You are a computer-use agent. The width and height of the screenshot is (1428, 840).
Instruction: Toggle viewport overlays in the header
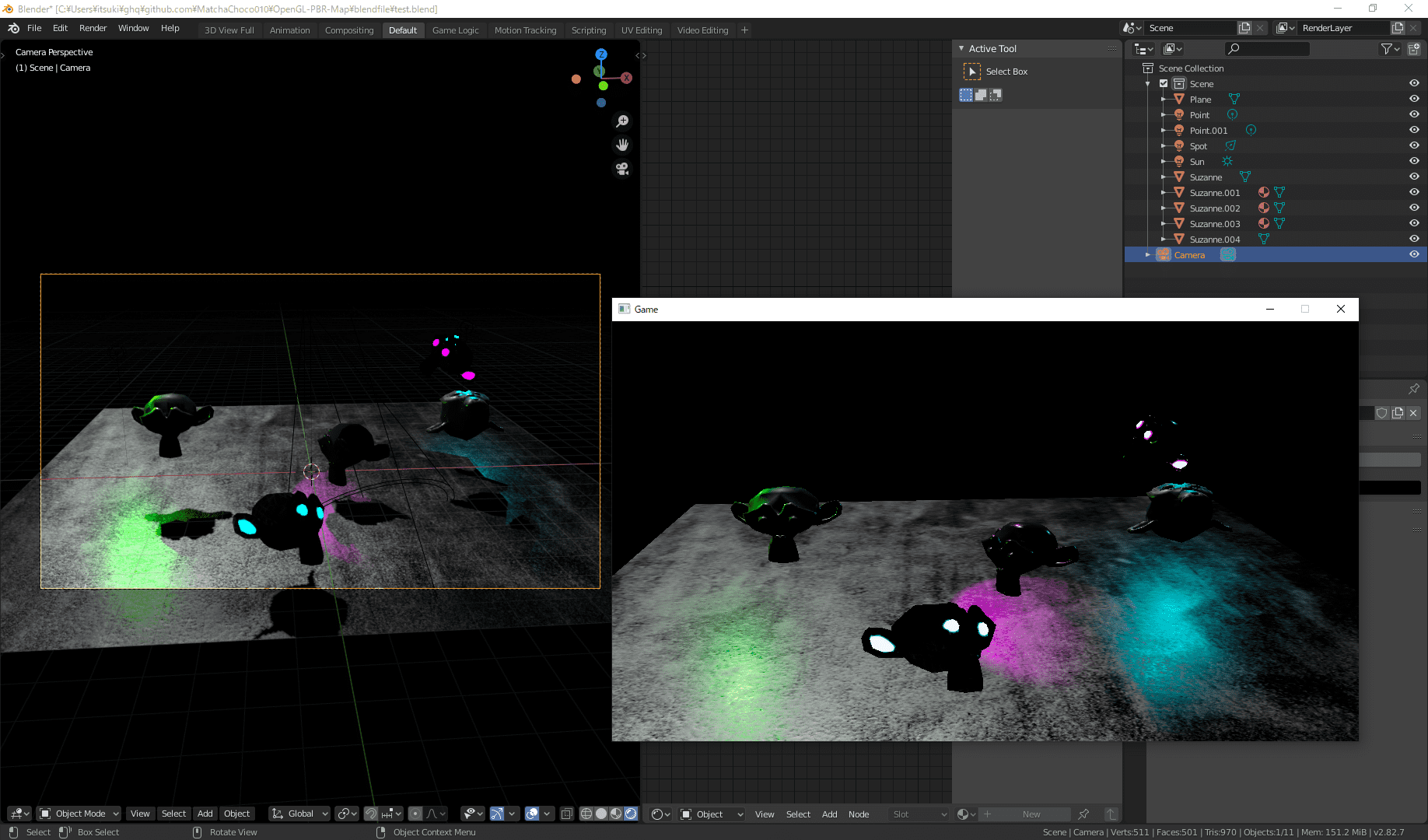[x=534, y=814]
